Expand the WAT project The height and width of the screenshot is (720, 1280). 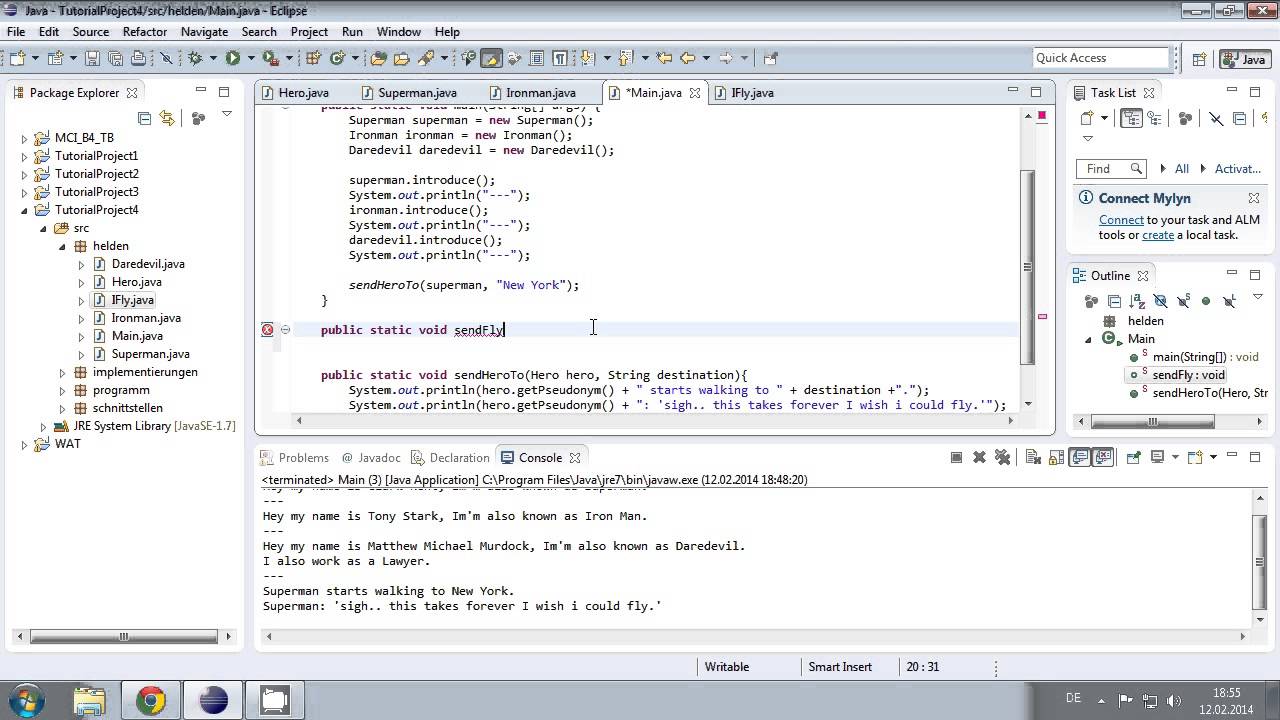pyautogui.click(x=24, y=444)
